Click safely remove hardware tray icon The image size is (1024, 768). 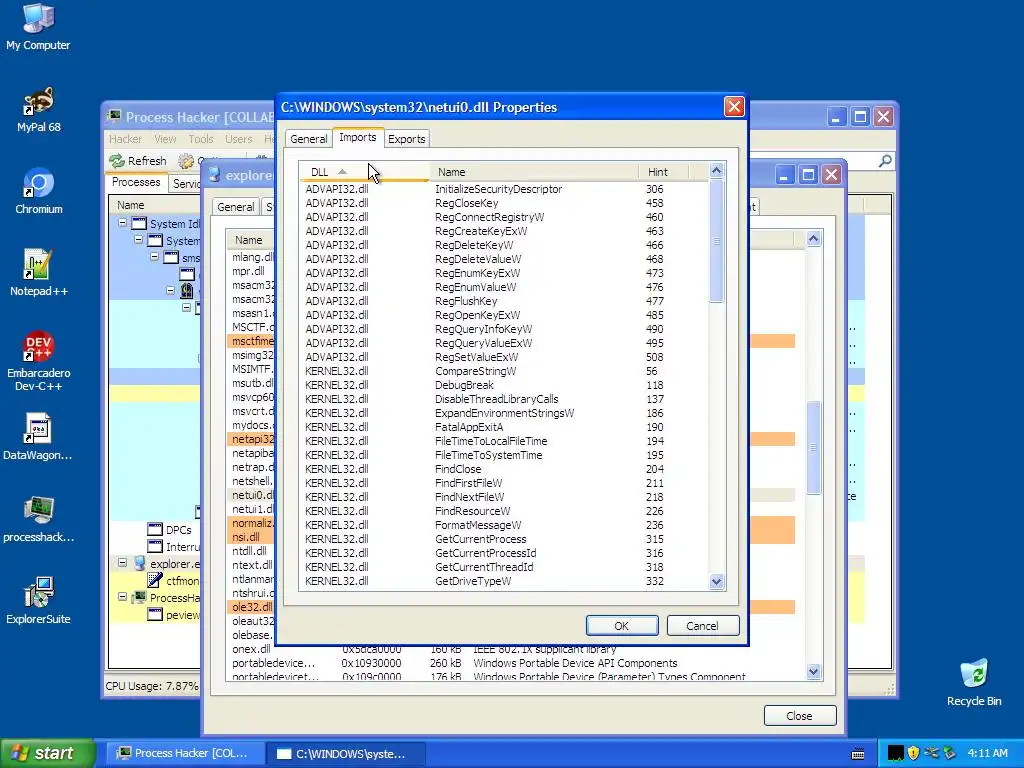pyautogui.click(x=950, y=753)
